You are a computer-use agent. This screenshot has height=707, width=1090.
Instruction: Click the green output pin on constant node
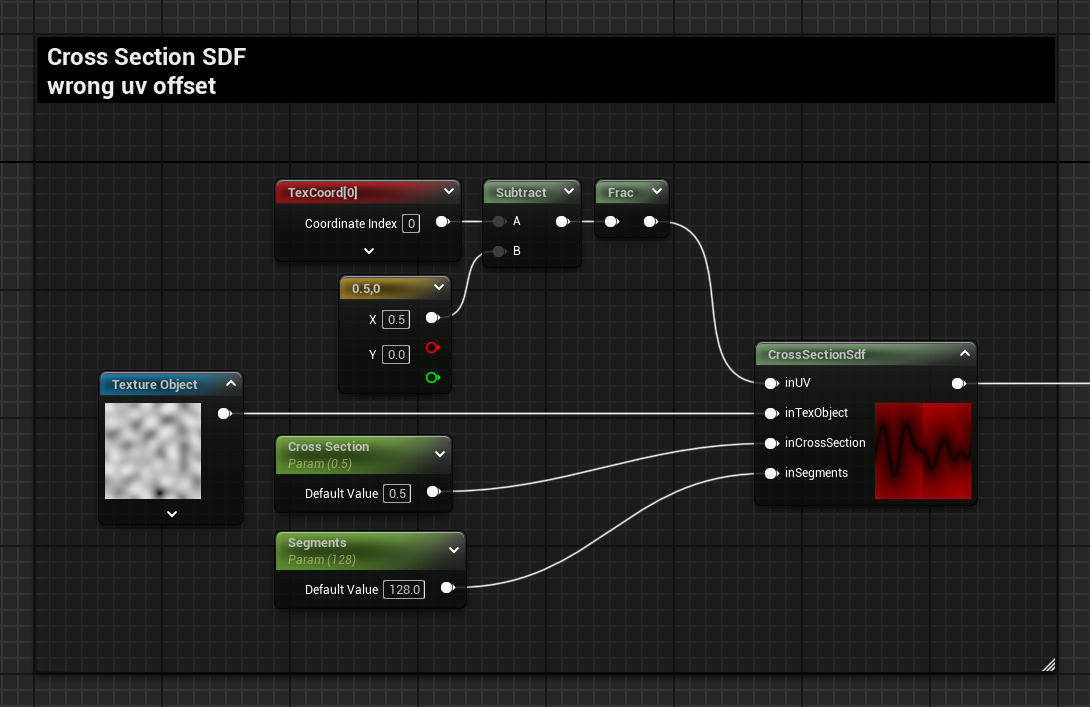432,378
